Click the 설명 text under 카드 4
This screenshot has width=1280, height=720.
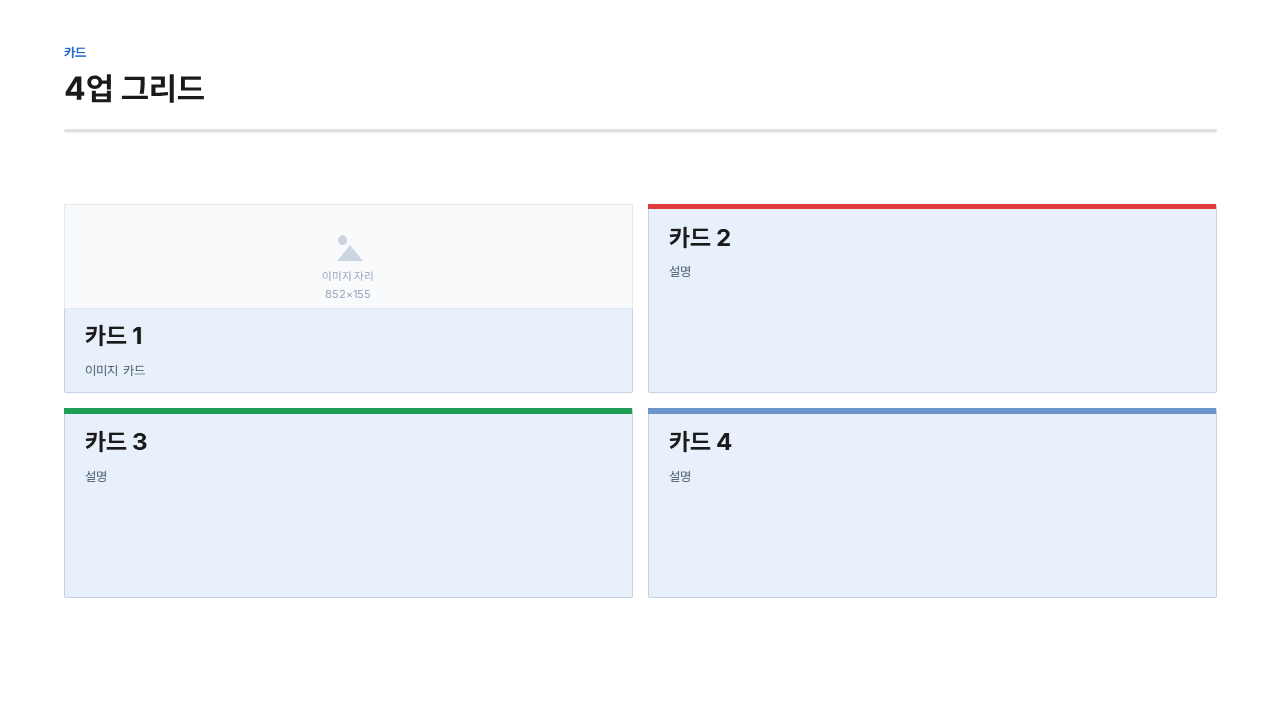pos(680,476)
